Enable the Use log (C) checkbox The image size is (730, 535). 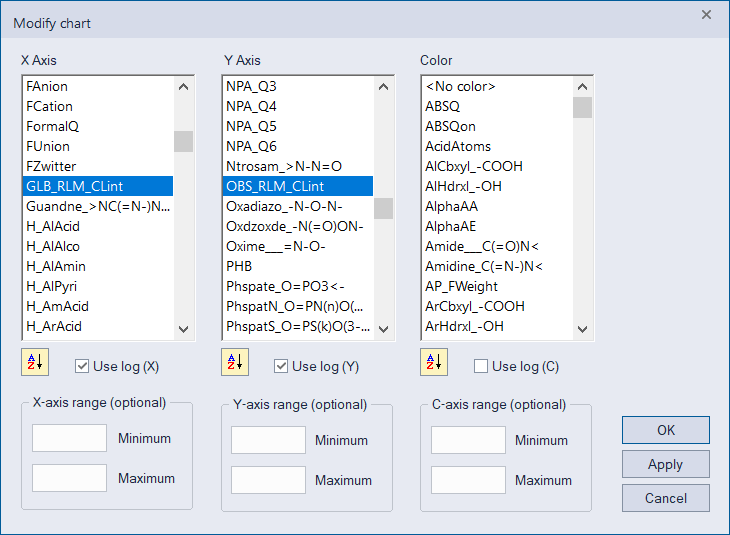[481, 366]
